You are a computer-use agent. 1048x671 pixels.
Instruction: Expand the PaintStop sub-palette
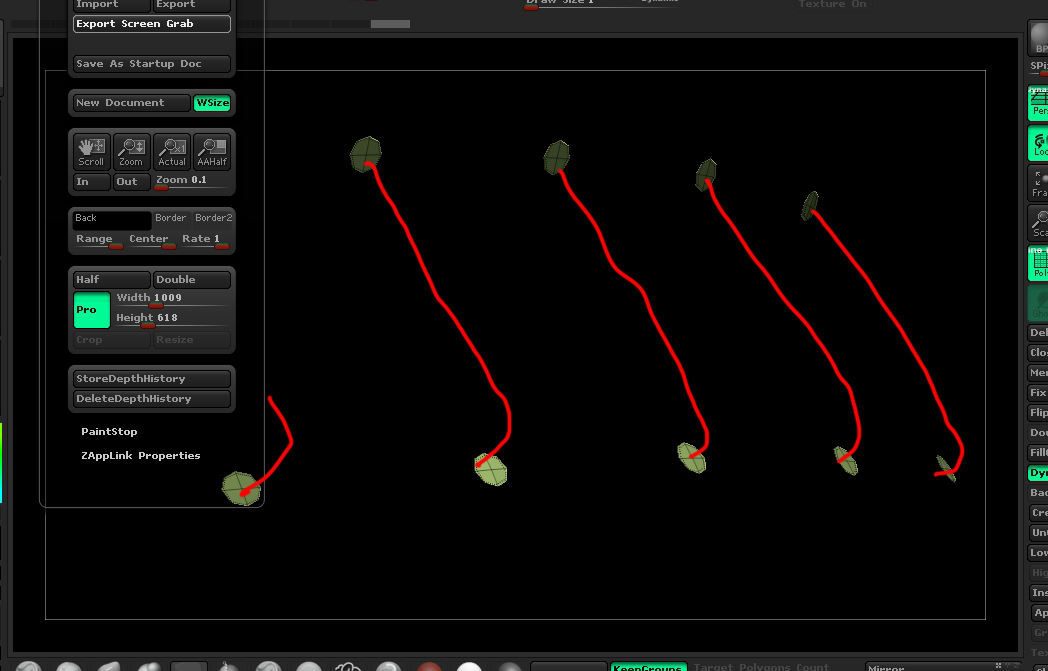109,432
